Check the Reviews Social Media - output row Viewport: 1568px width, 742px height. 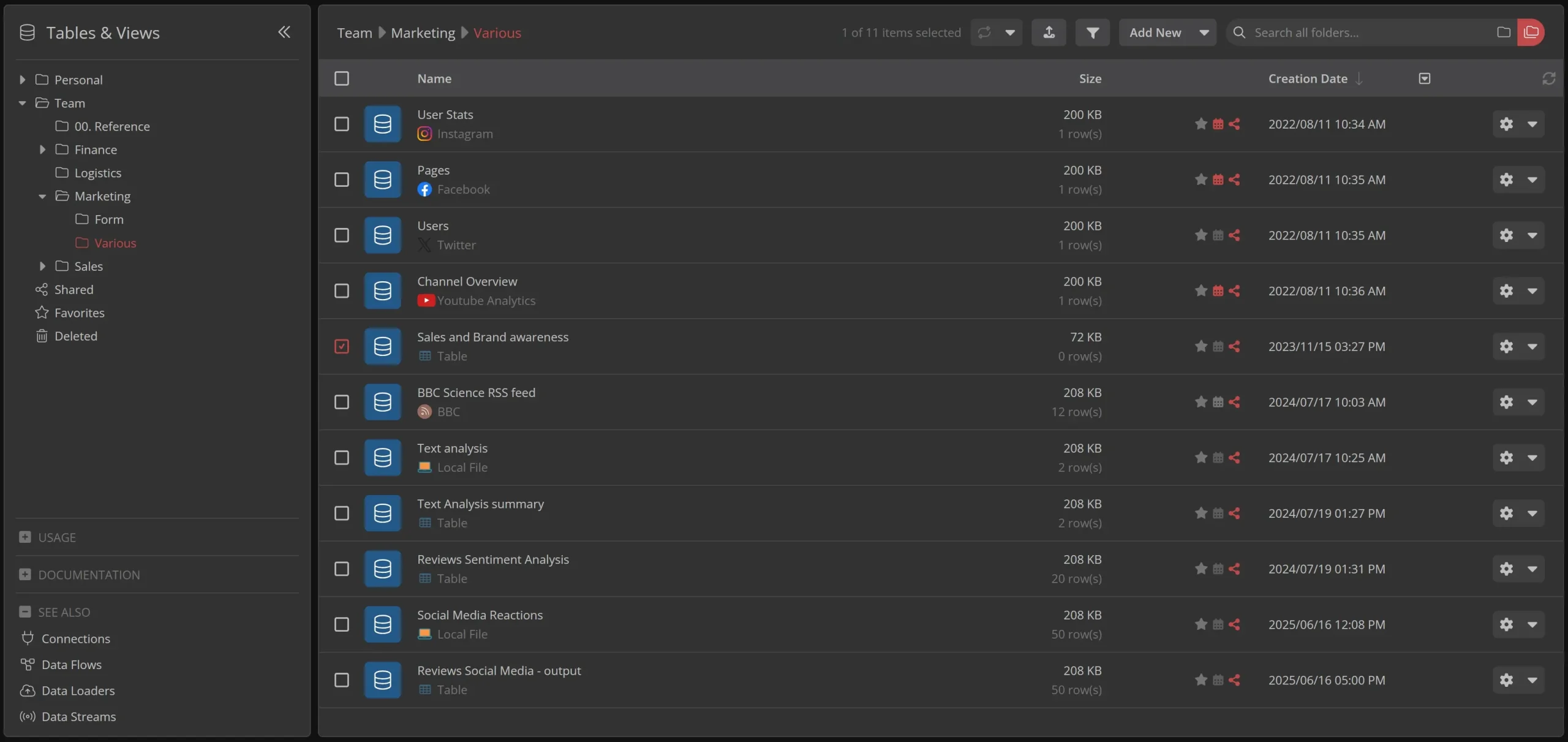[341, 680]
